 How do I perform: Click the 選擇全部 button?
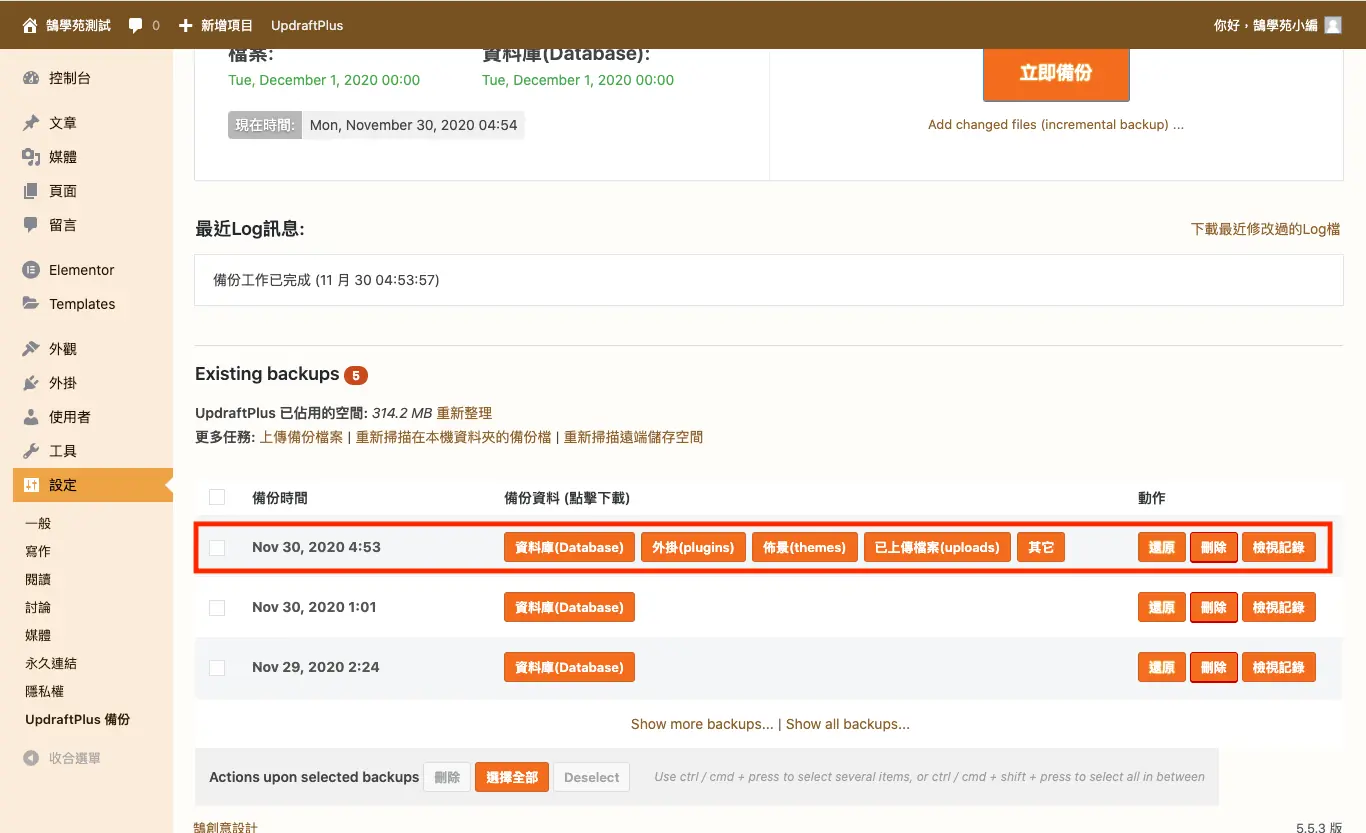(x=512, y=777)
